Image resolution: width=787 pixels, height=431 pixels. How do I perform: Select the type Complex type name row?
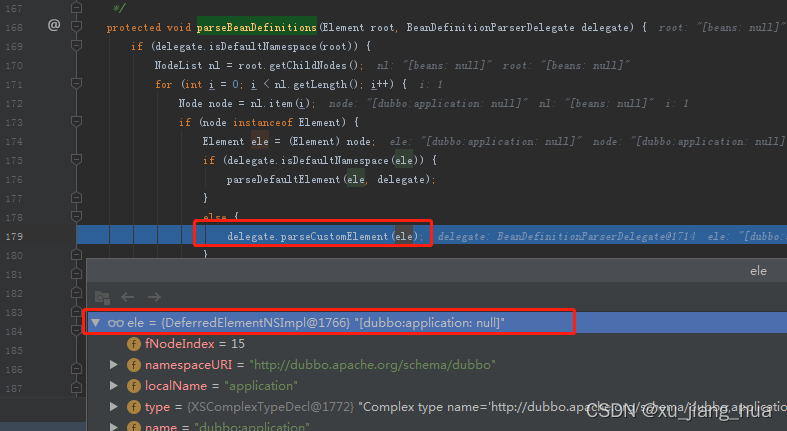tap(436, 407)
